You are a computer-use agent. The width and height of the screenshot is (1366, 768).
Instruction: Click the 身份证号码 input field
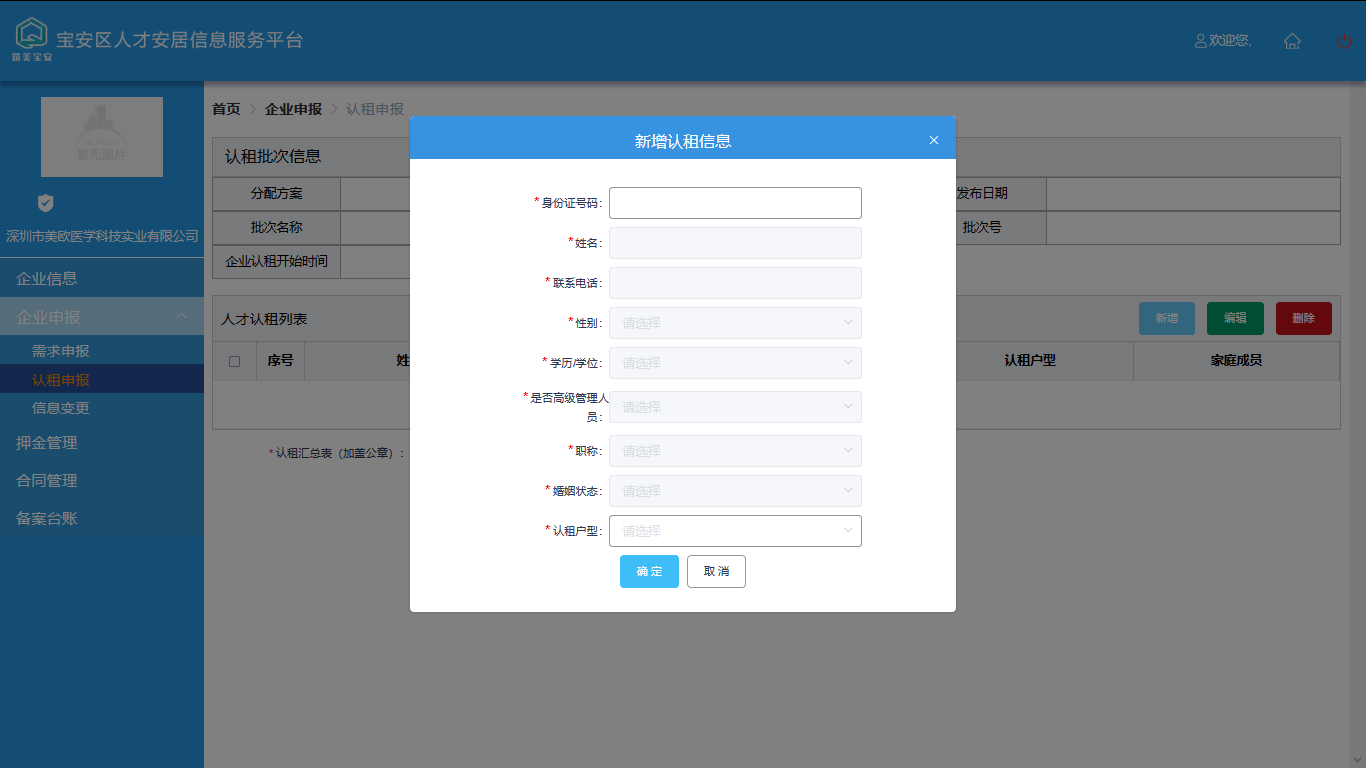[x=735, y=203]
